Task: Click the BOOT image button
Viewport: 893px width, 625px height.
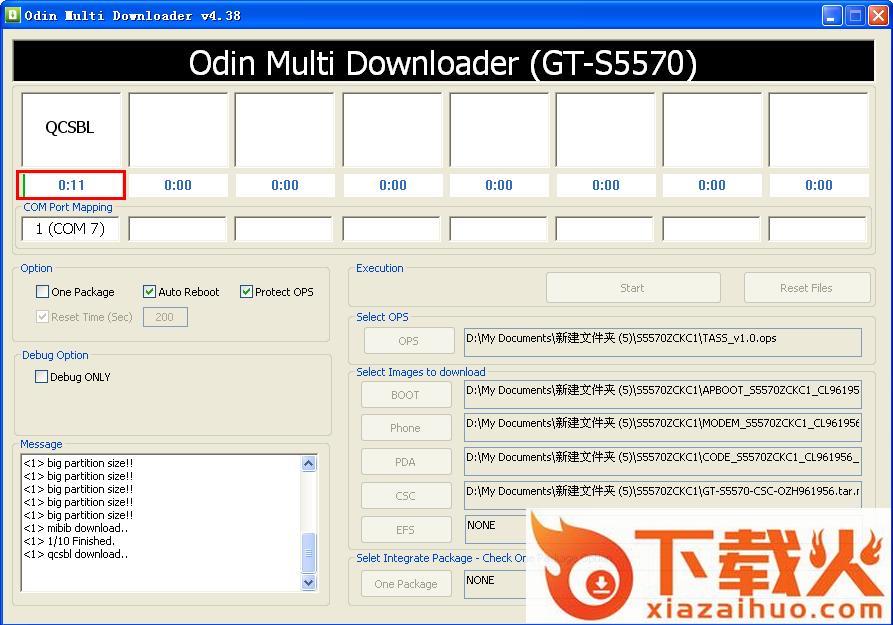Action: (405, 395)
